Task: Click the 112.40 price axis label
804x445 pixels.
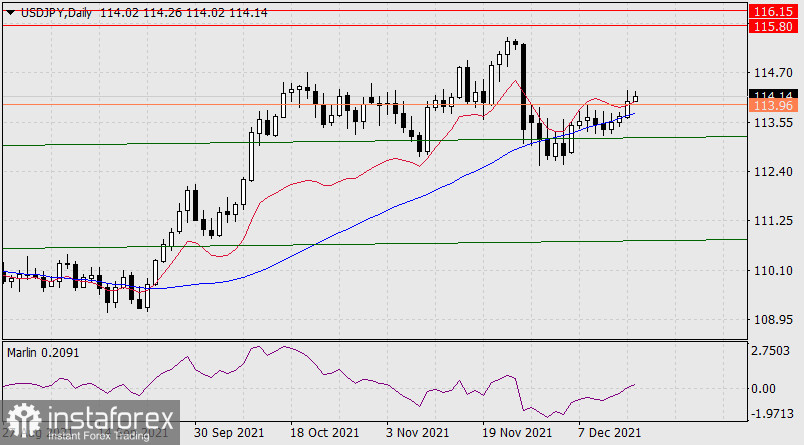Action: click(772, 172)
